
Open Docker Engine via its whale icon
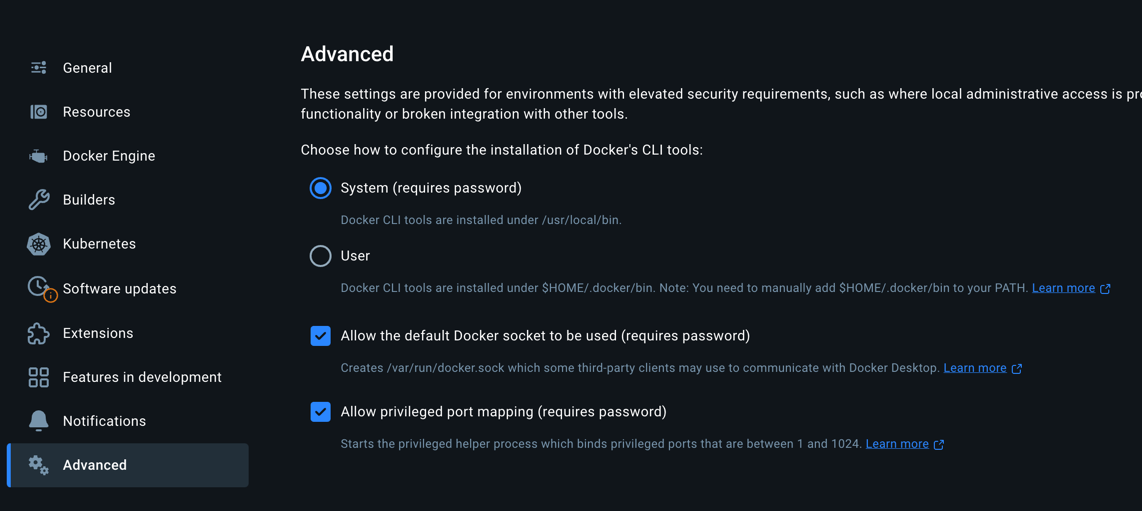click(39, 156)
